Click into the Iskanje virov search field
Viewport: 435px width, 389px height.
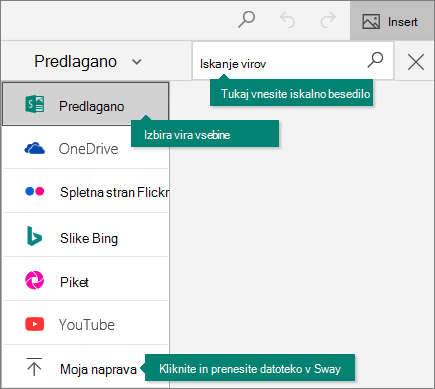(293, 61)
